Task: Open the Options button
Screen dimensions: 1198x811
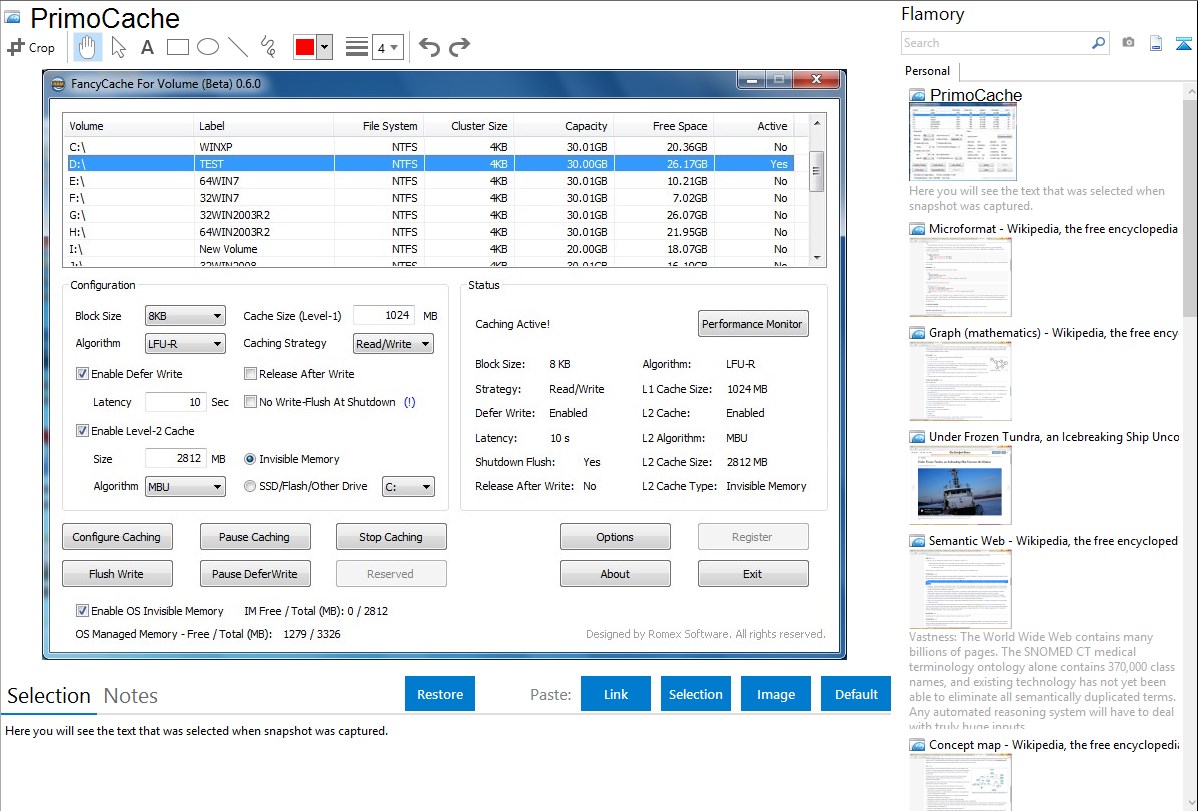Action: [615, 537]
